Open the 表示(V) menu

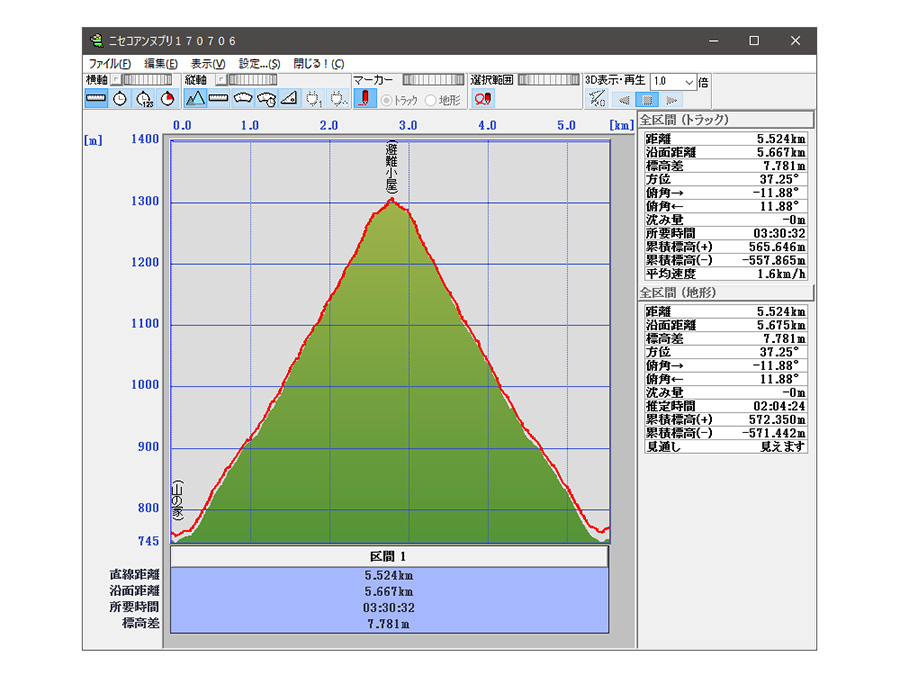click(x=208, y=63)
